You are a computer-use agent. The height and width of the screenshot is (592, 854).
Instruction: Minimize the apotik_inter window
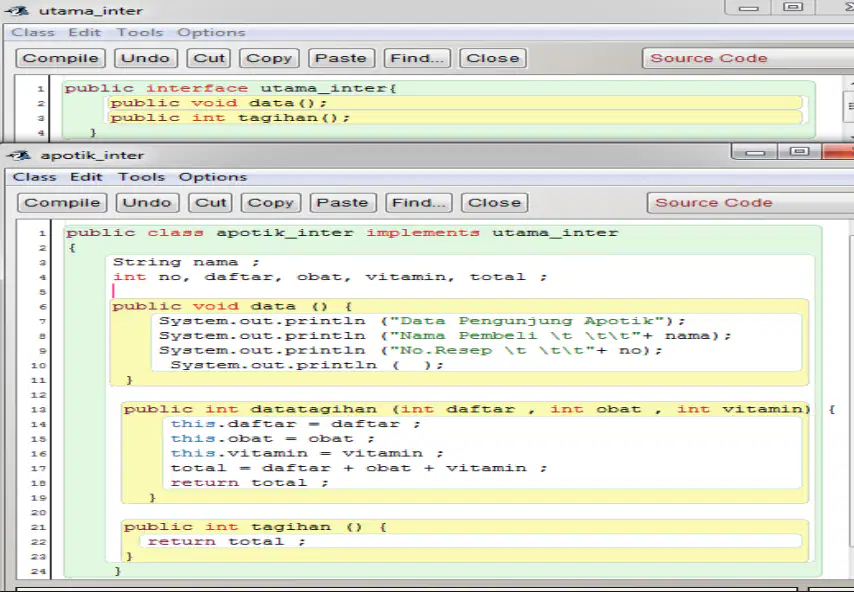pos(755,152)
